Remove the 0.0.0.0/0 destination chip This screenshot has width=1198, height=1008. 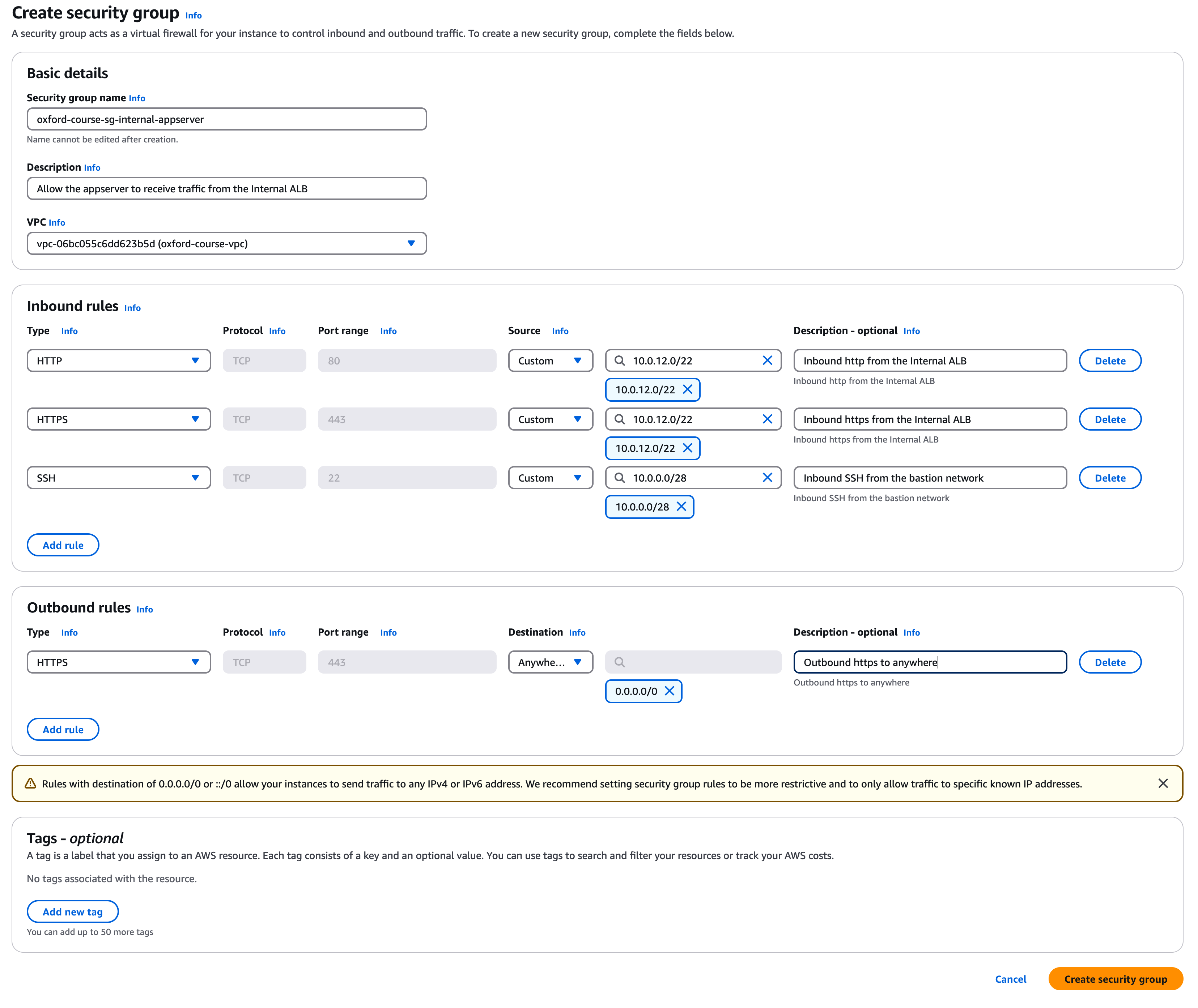(x=670, y=691)
